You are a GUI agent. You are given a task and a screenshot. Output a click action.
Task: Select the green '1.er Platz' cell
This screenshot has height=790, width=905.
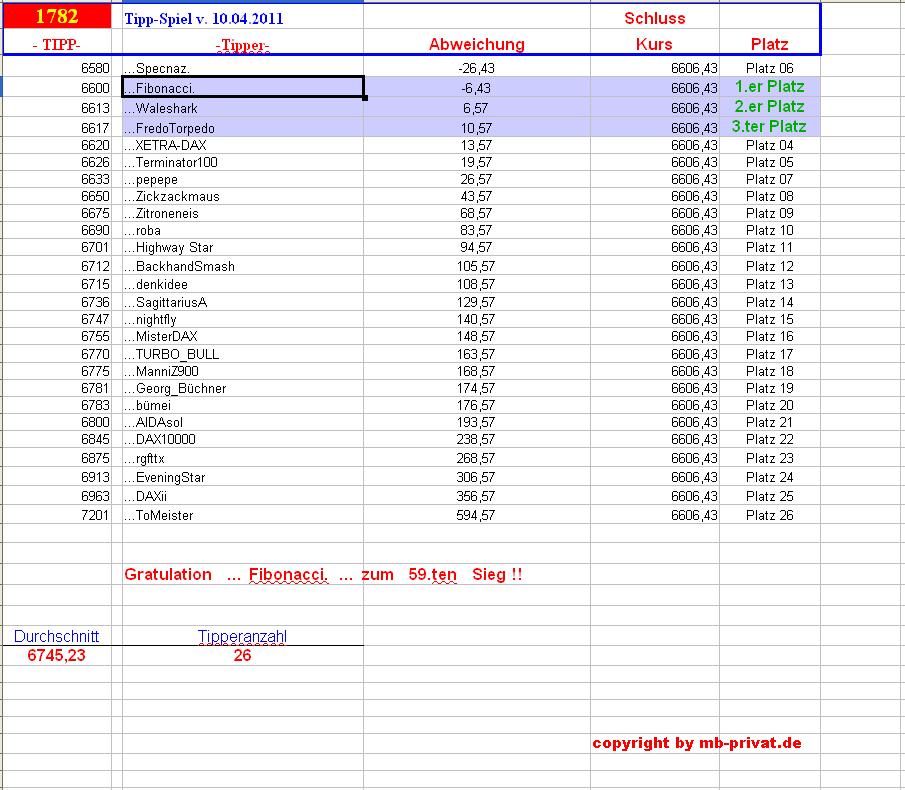[770, 87]
